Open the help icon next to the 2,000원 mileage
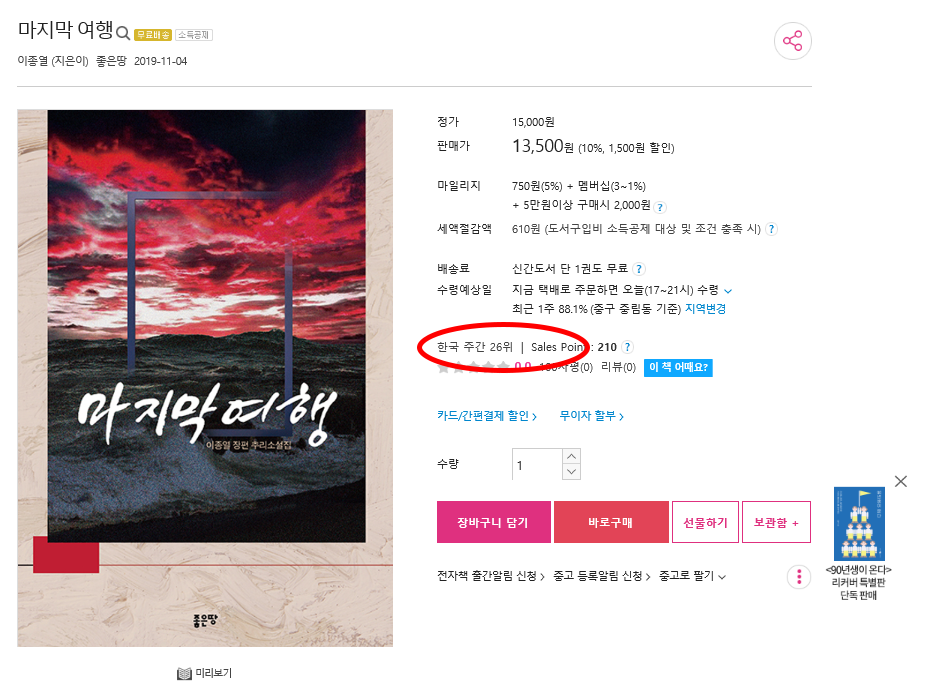The height and width of the screenshot is (693, 944). click(660, 207)
